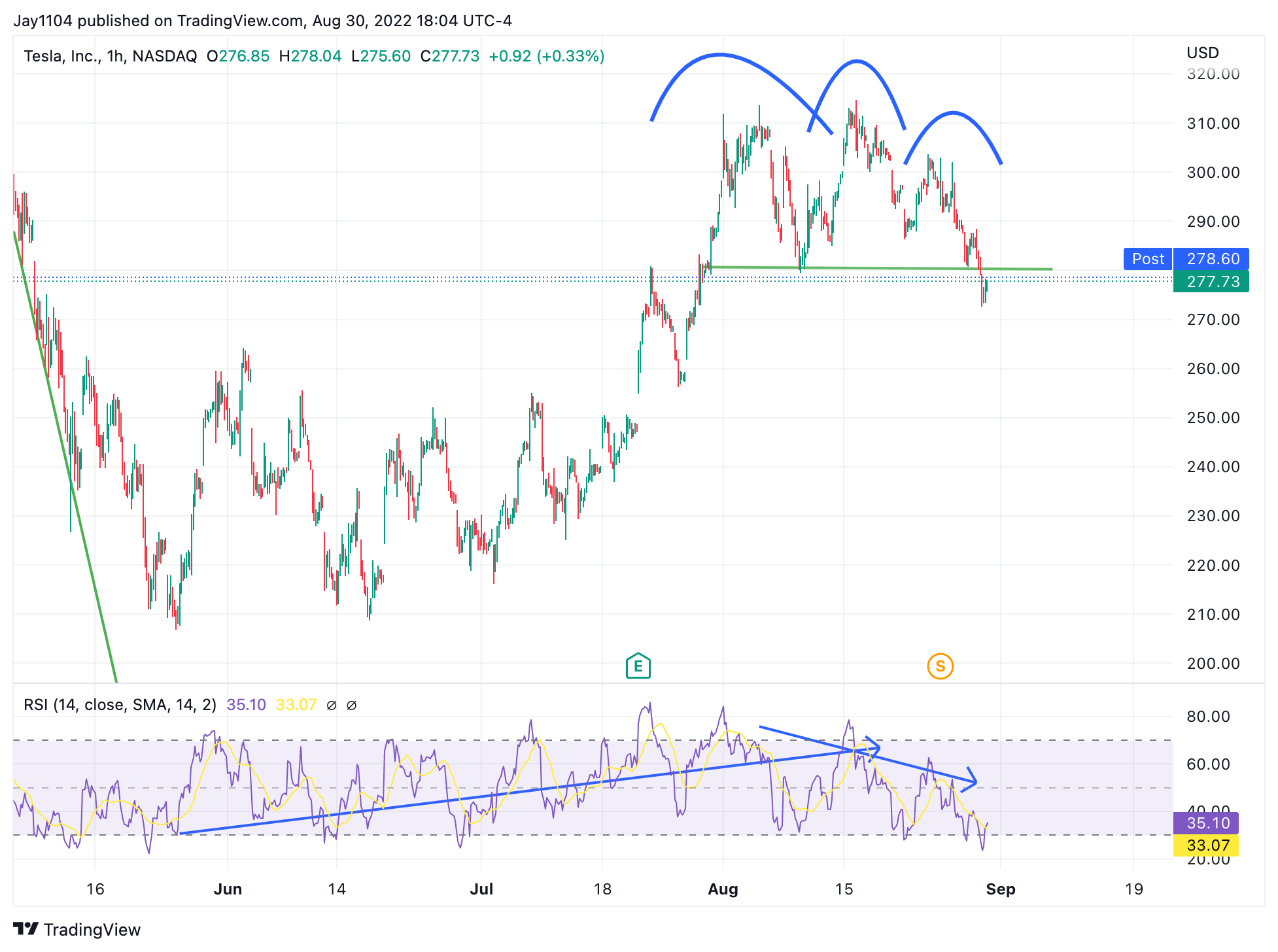Click the 'Jul' label on the time axis
Viewport: 1278px width, 952px height.
[481, 889]
